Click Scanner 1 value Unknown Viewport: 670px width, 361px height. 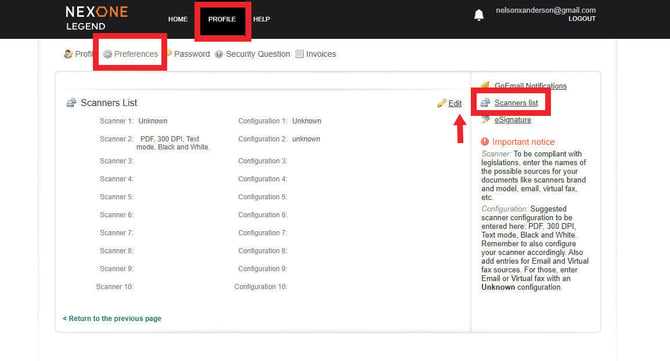[153, 121]
